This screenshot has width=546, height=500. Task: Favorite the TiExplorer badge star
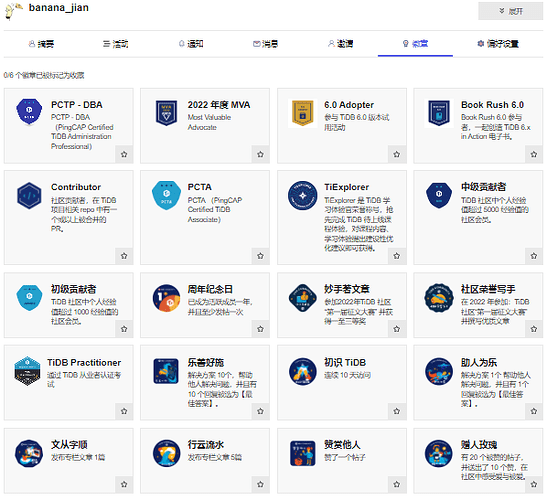(397, 256)
